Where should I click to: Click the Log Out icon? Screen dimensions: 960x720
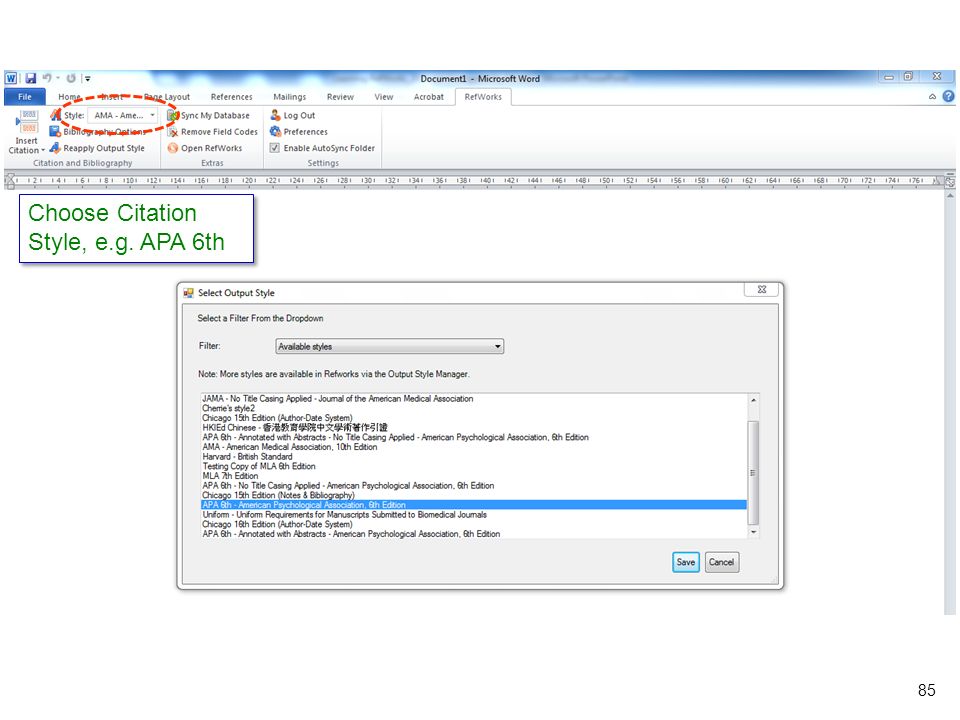(x=276, y=115)
